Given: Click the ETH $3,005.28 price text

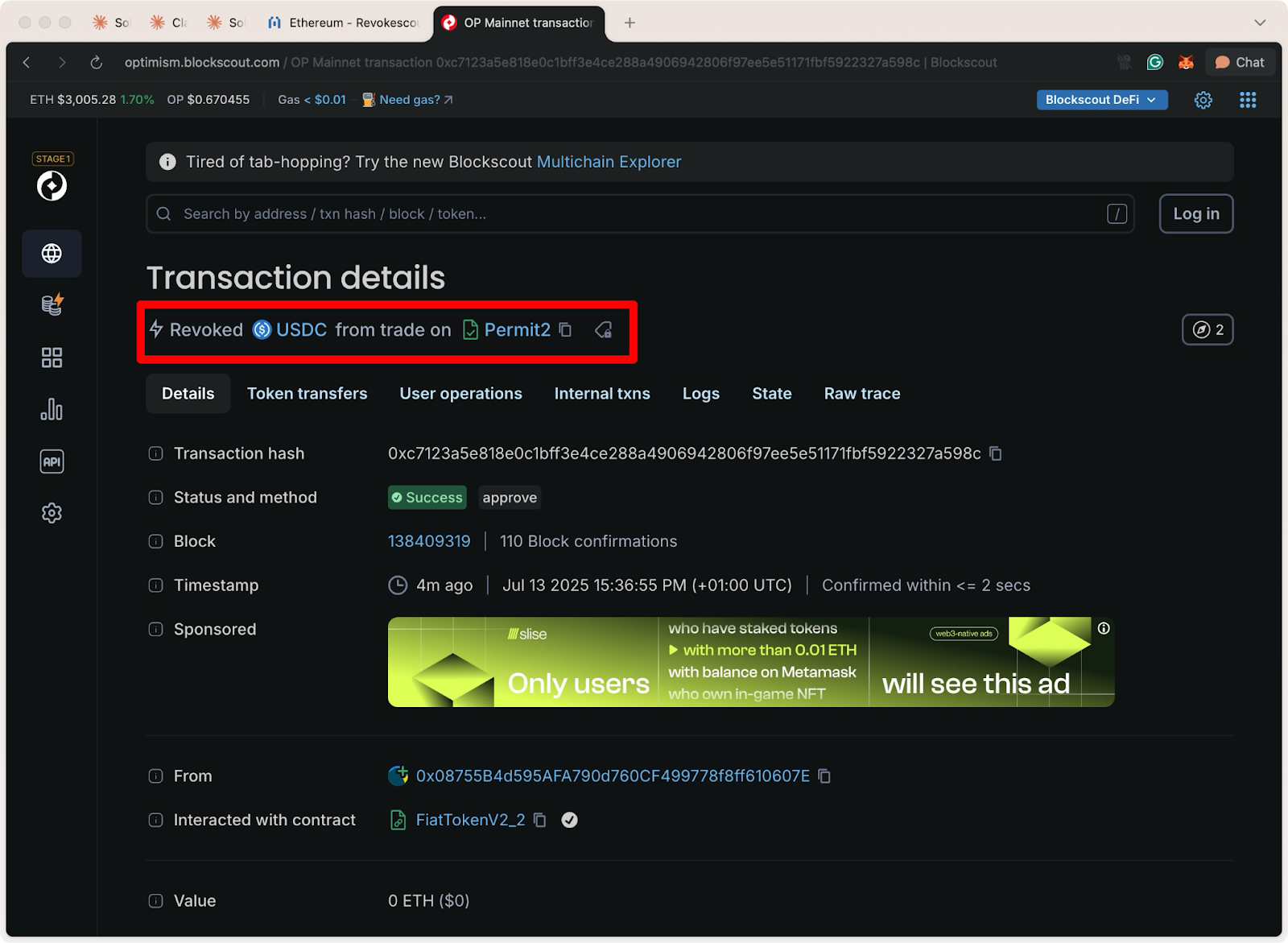Looking at the screenshot, I should click(73, 100).
